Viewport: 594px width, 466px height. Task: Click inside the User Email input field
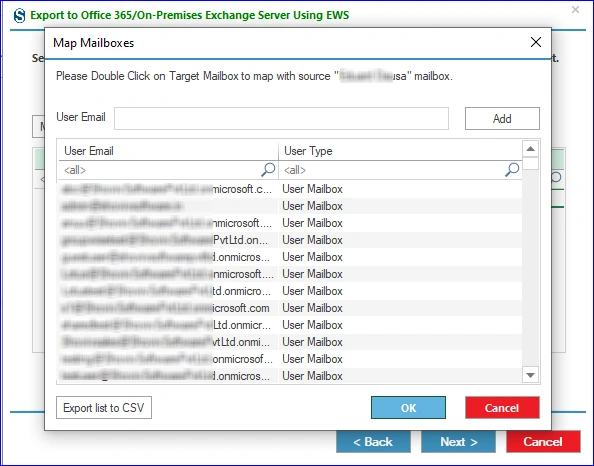pos(281,119)
